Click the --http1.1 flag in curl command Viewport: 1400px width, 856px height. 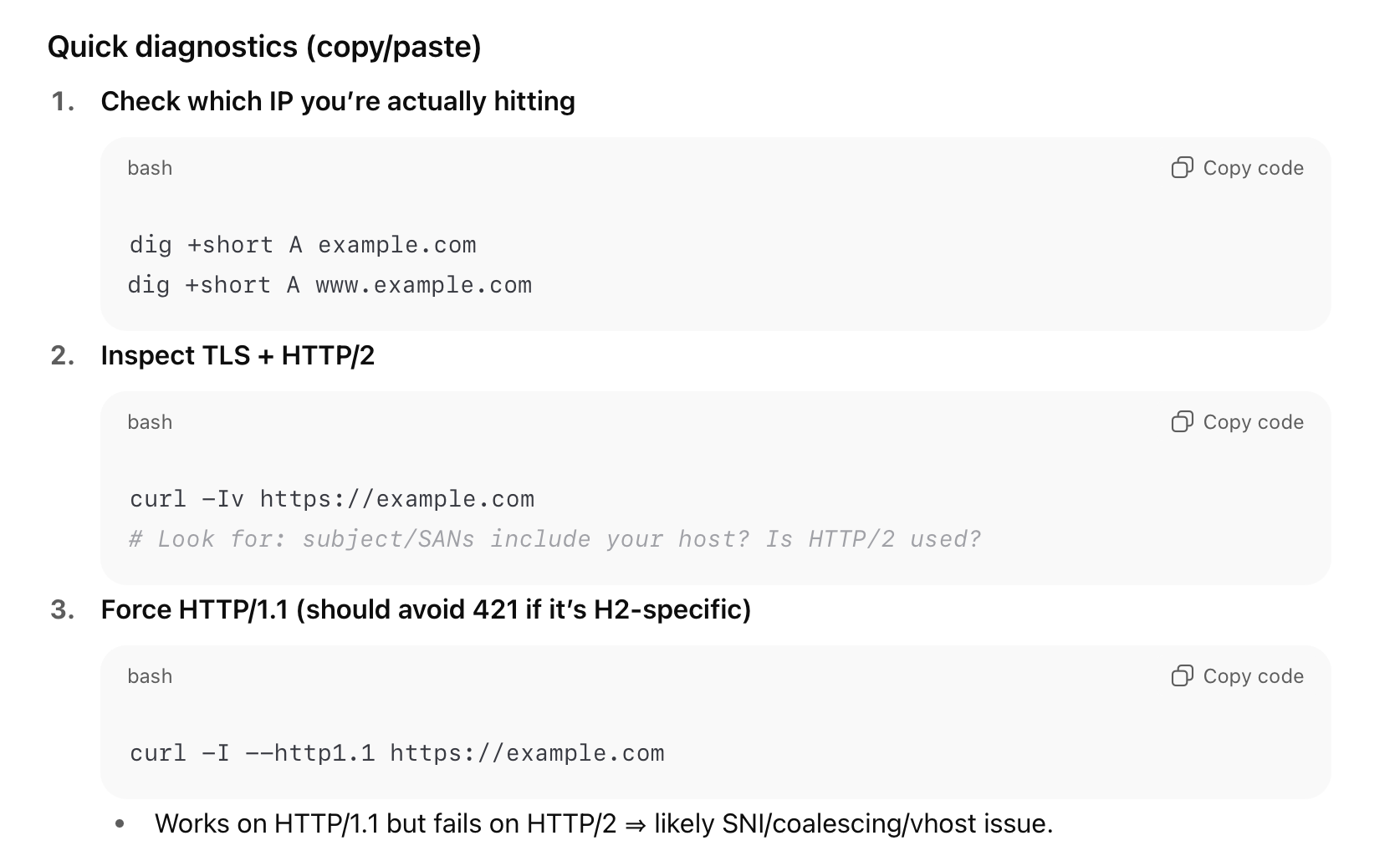click(309, 753)
